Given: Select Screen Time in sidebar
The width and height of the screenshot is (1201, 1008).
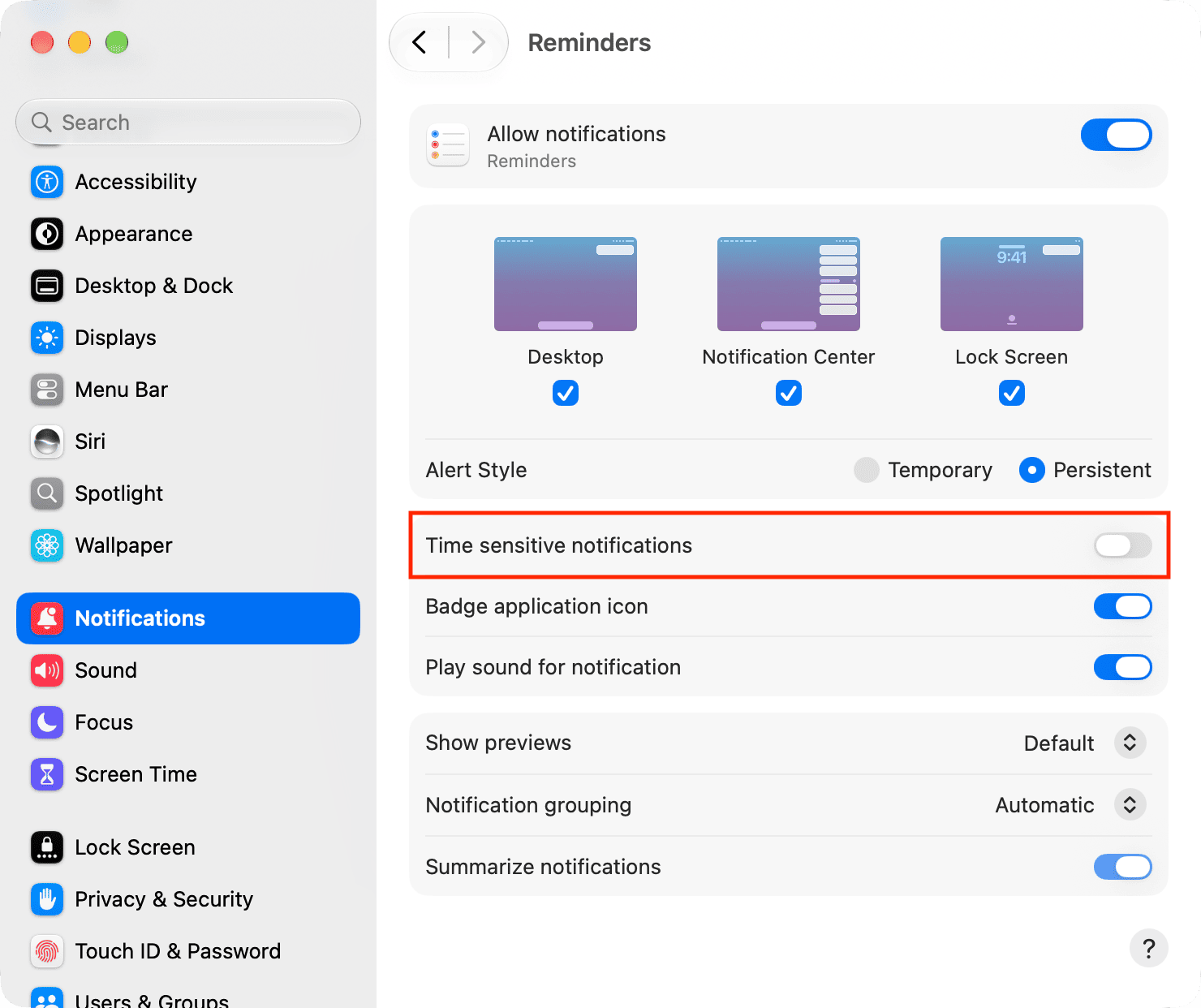Looking at the screenshot, I should 136,774.
